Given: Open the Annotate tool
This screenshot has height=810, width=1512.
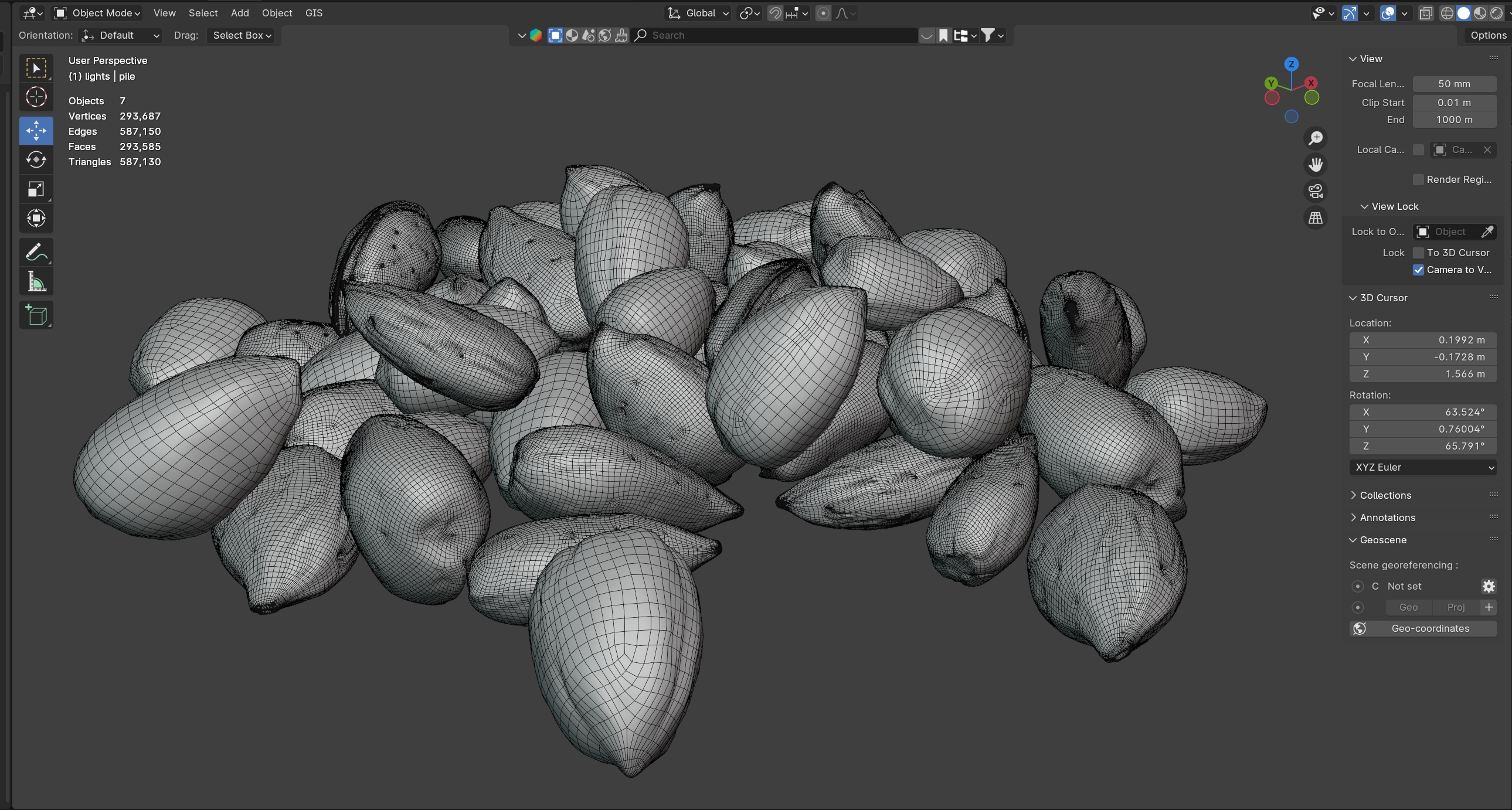Looking at the screenshot, I should (x=36, y=252).
